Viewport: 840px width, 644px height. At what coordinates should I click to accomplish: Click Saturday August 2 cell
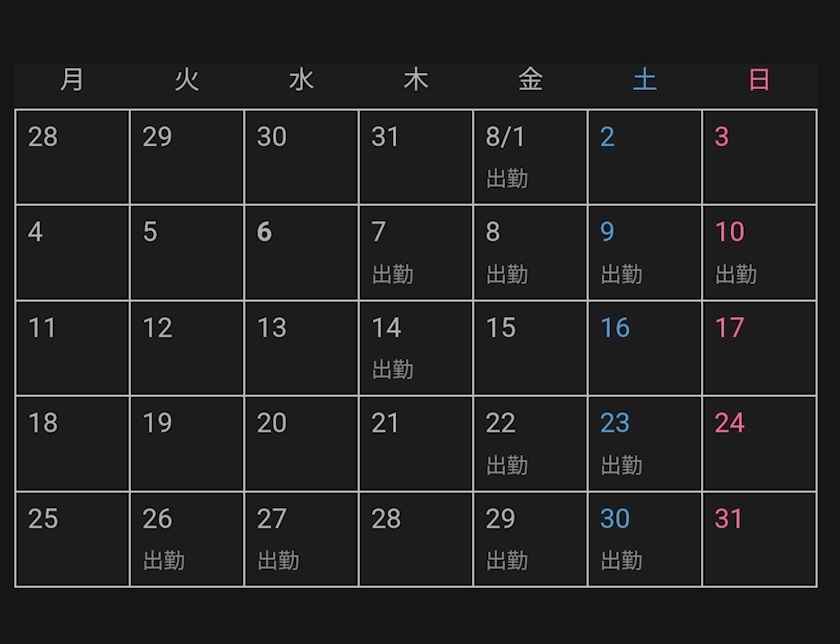tap(644, 157)
